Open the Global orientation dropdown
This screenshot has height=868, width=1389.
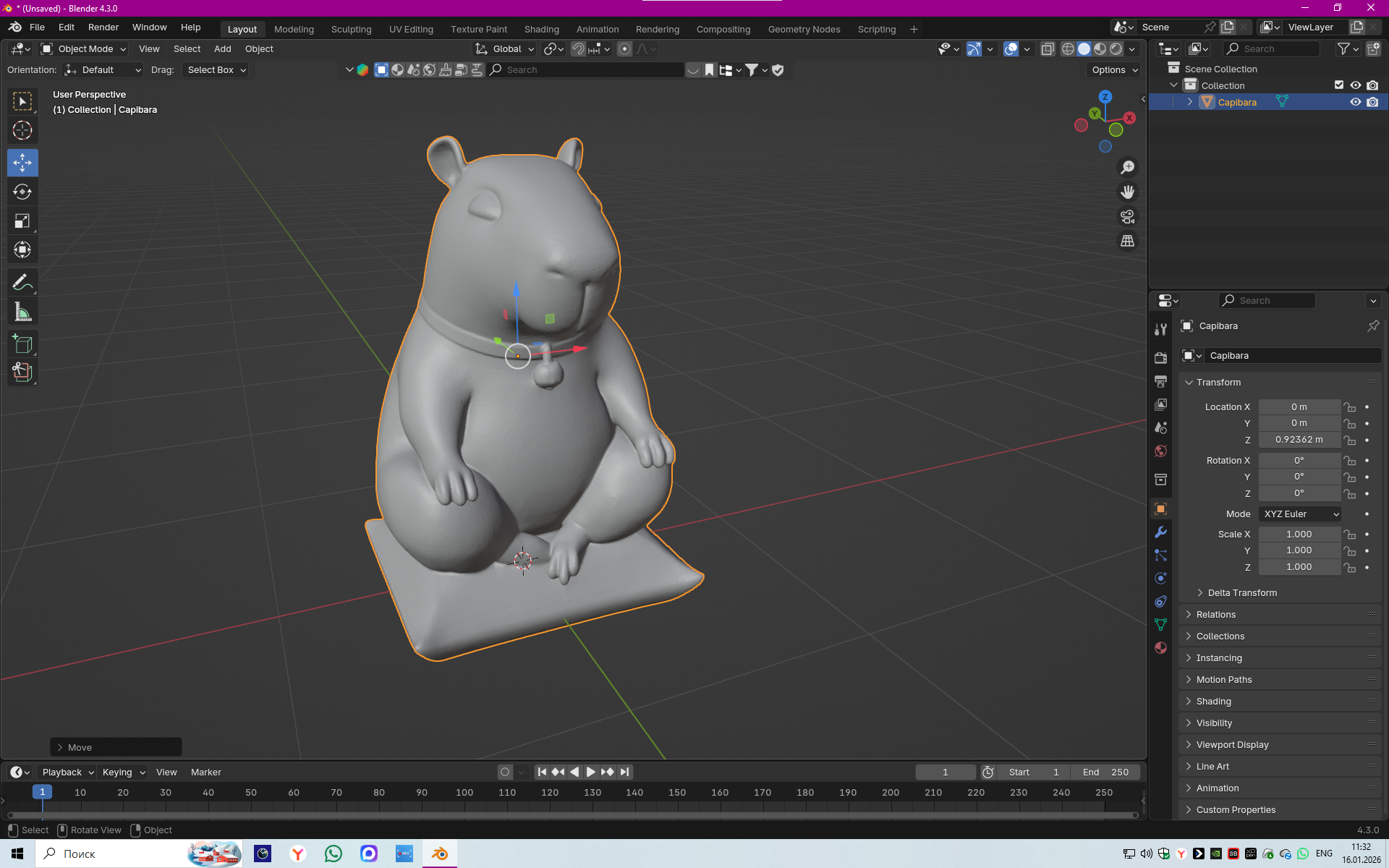pyautogui.click(x=505, y=49)
